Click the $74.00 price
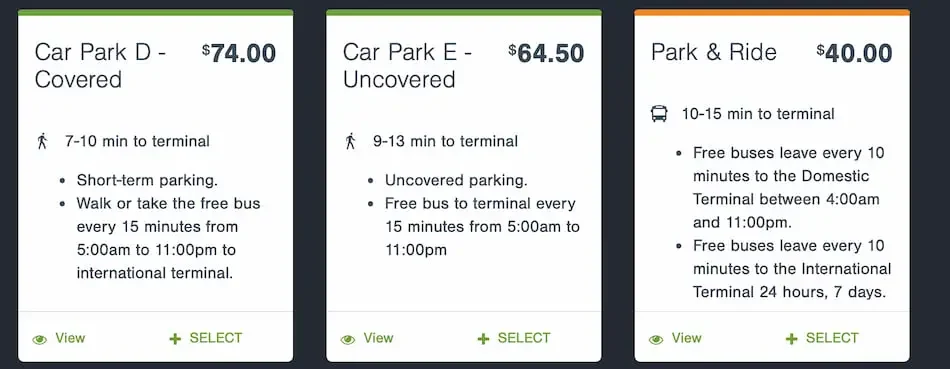Image resolution: width=950 pixels, height=369 pixels. click(239, 53)
